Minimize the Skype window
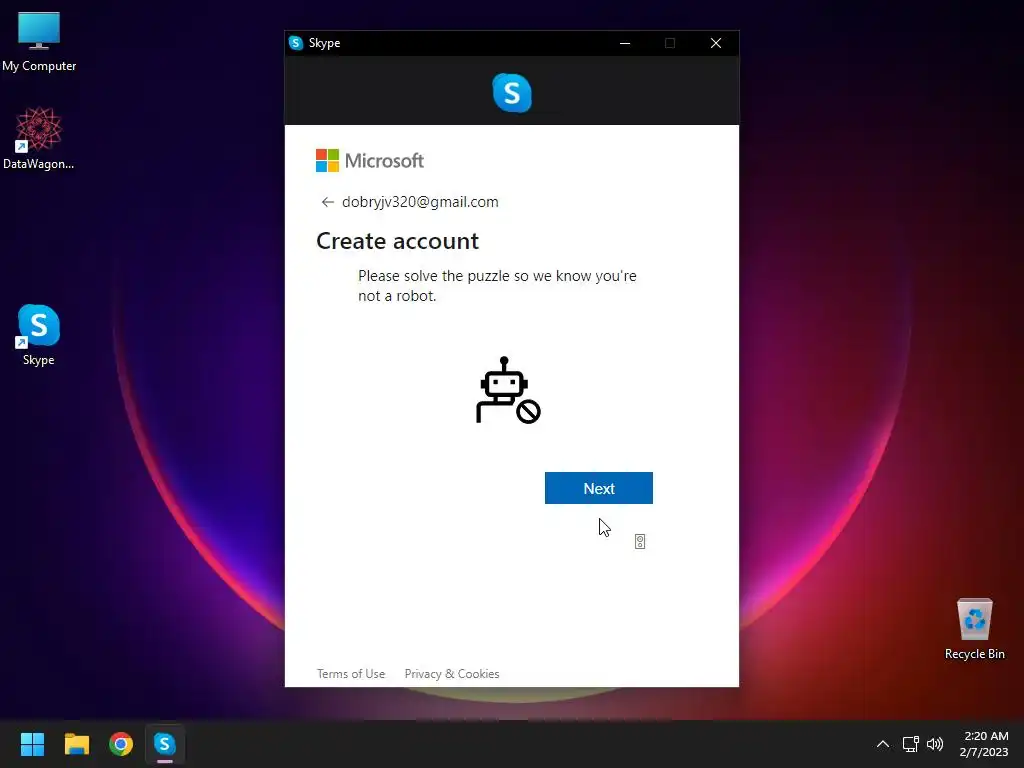 click(625, 43)
